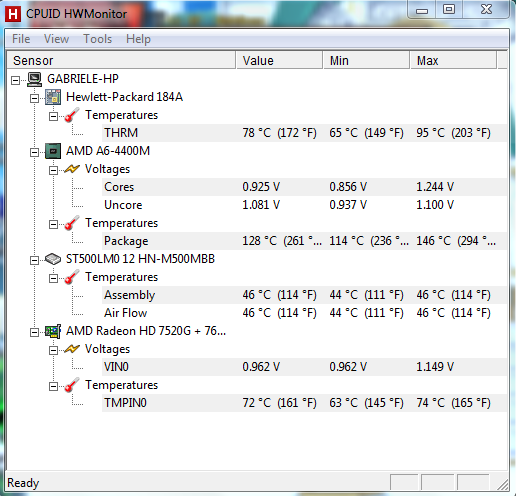Click the window resize grip corner
The height and width of the screenshot is (496, 516).
coord(503,484)
